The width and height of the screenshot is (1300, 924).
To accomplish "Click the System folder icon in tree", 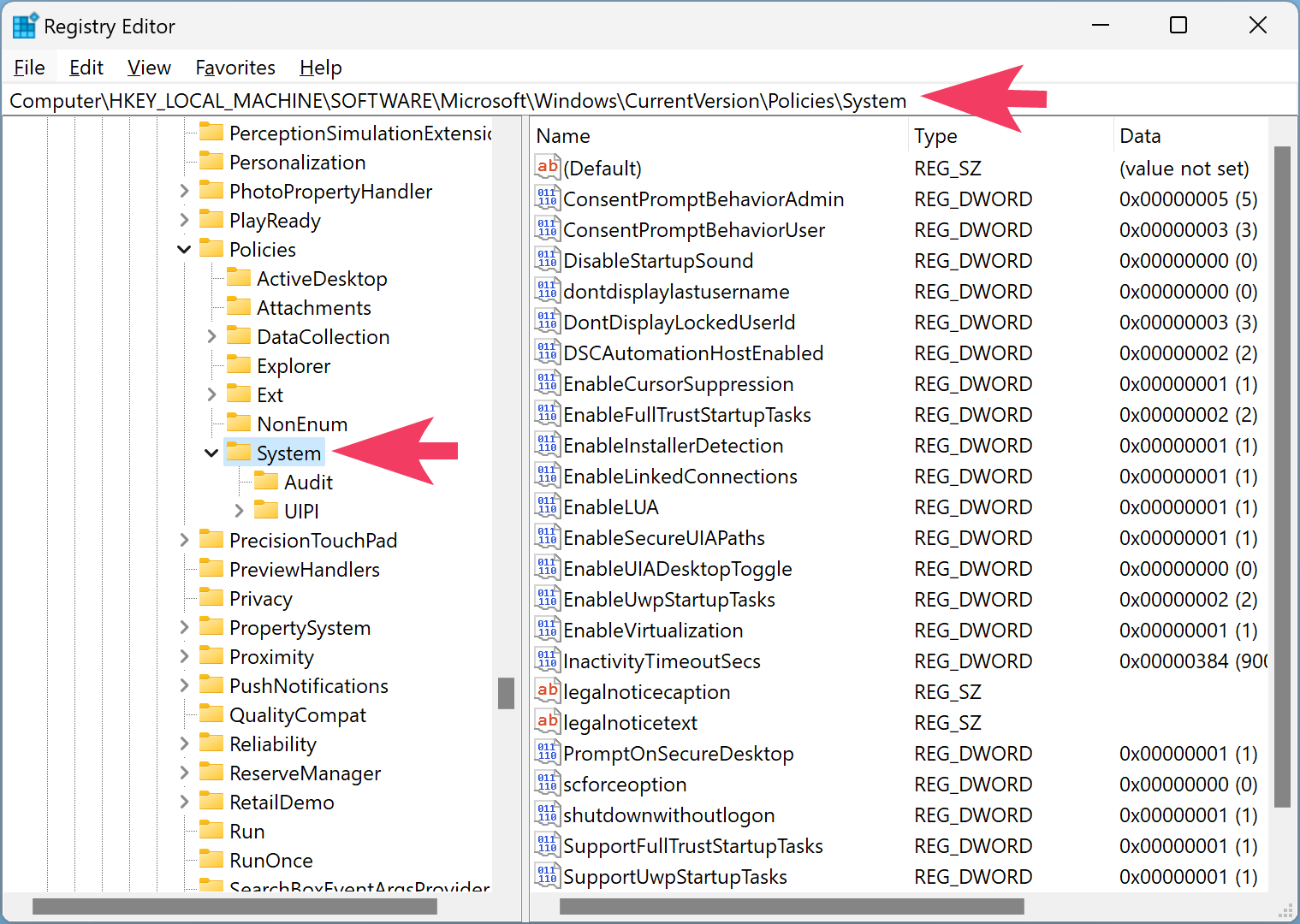I will [239, 452].
